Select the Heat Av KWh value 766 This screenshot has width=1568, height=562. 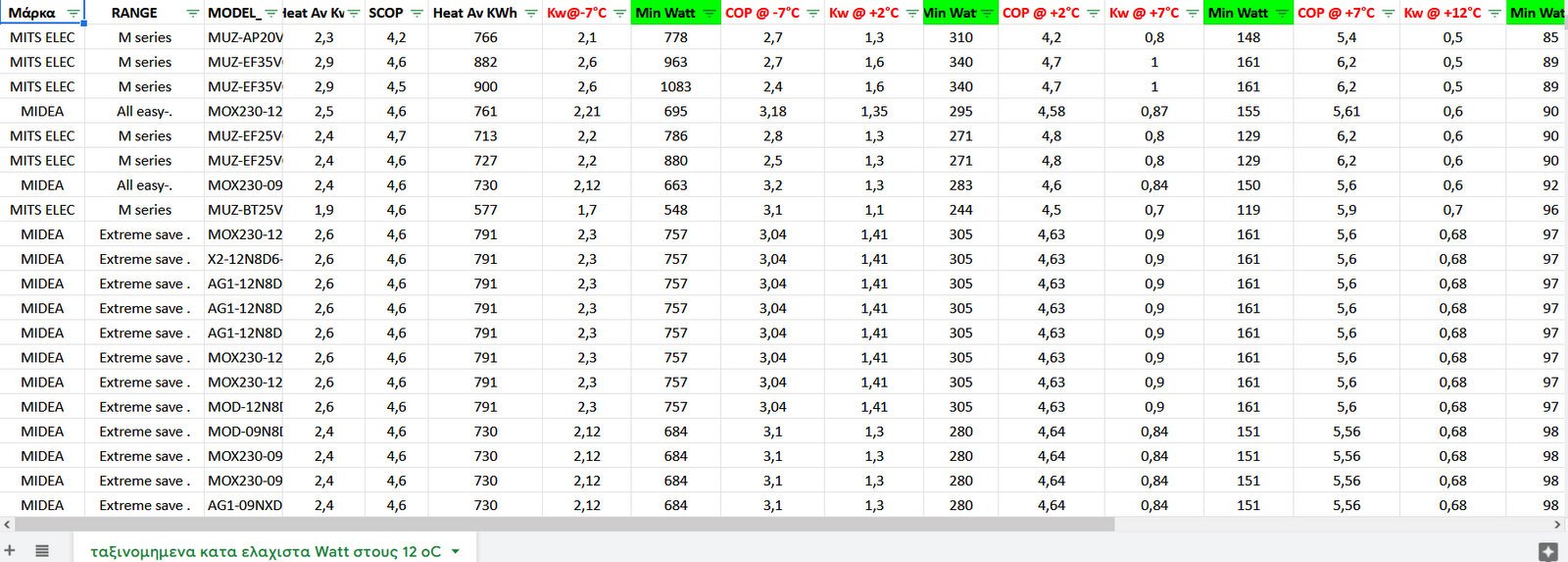[x=485, y=37]
